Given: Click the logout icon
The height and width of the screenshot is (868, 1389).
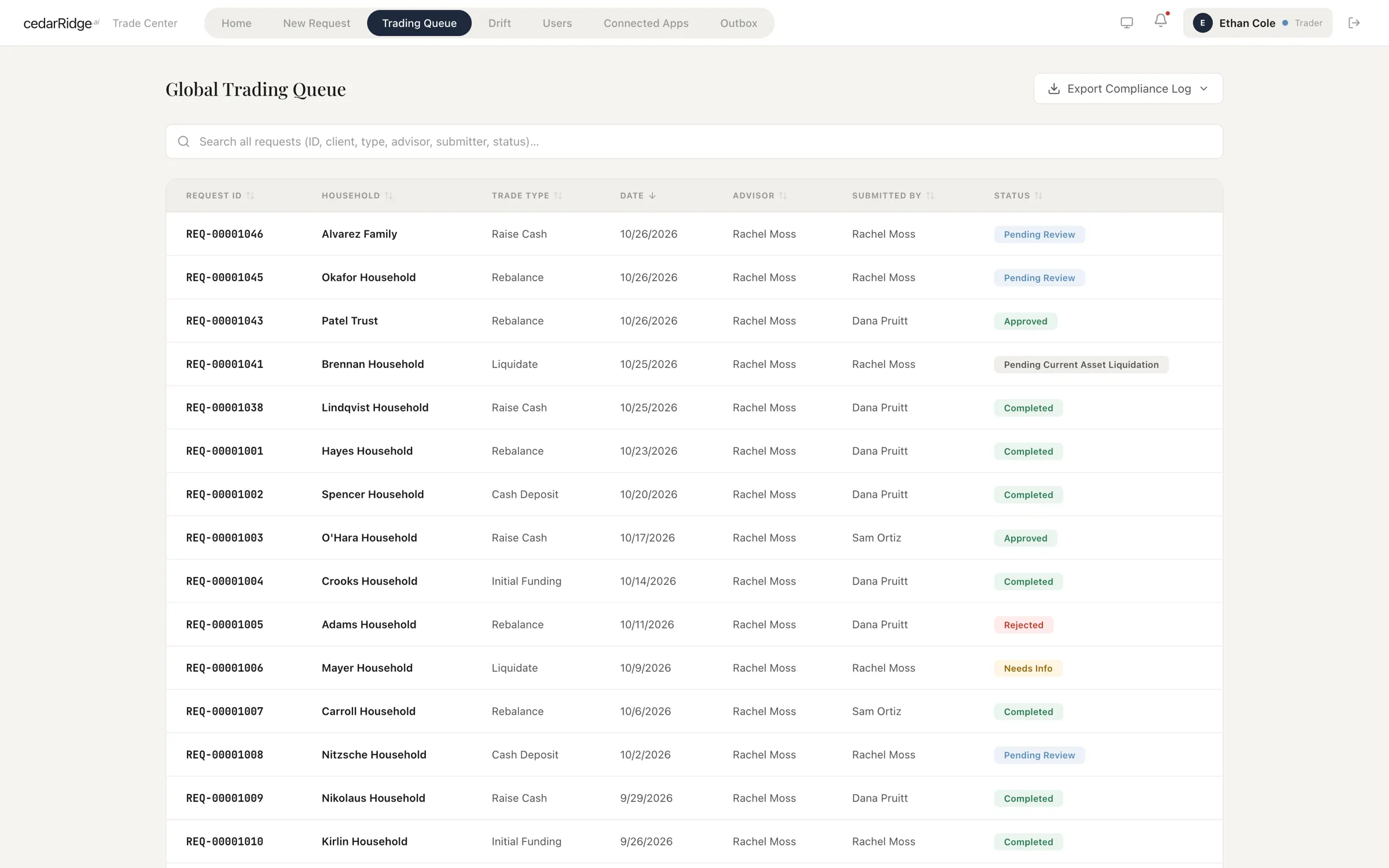Looking at the screenshot, I should click(1354, 23).
